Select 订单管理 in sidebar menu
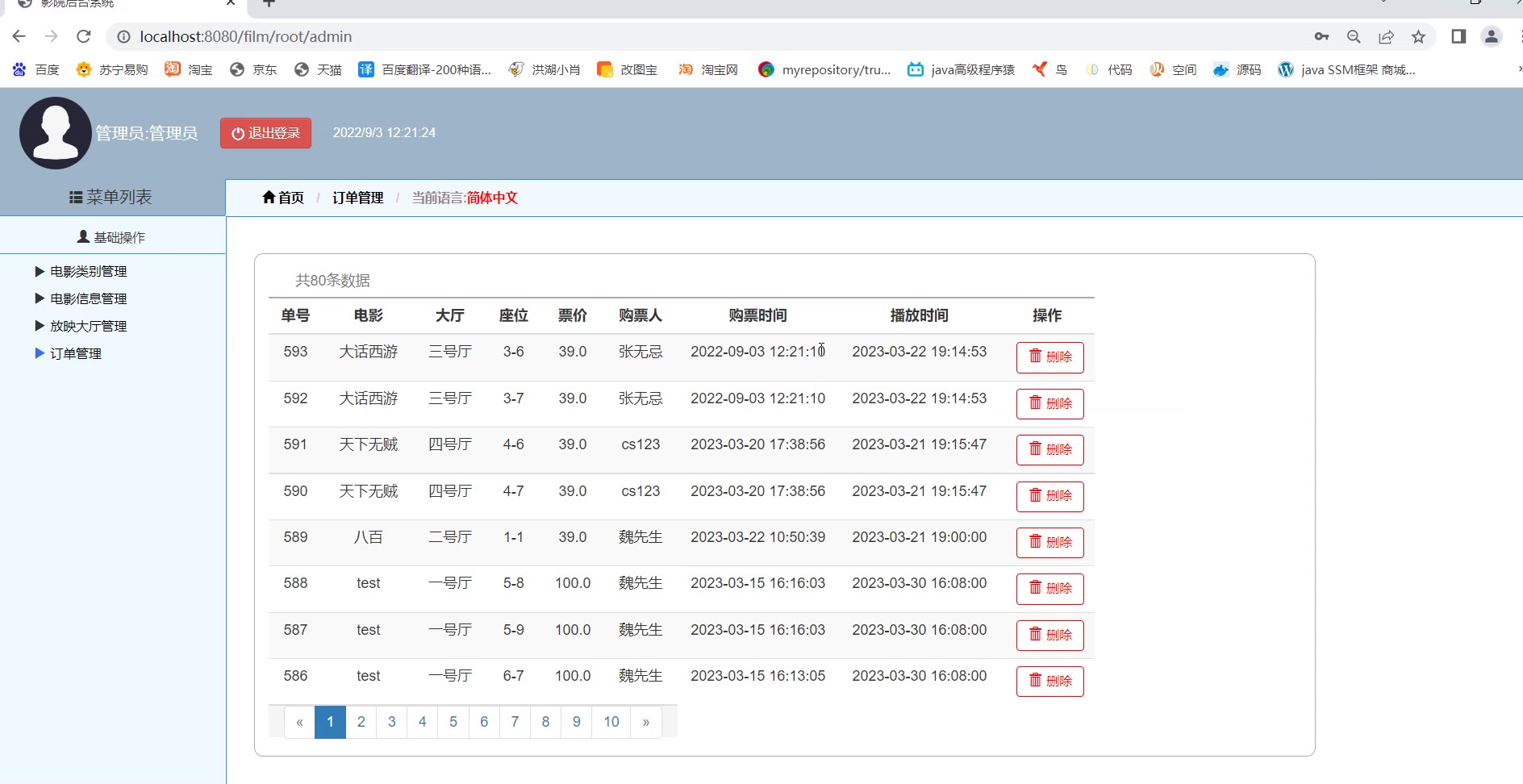Screen dimensions: 1523x784 click(x=75, y=354)
